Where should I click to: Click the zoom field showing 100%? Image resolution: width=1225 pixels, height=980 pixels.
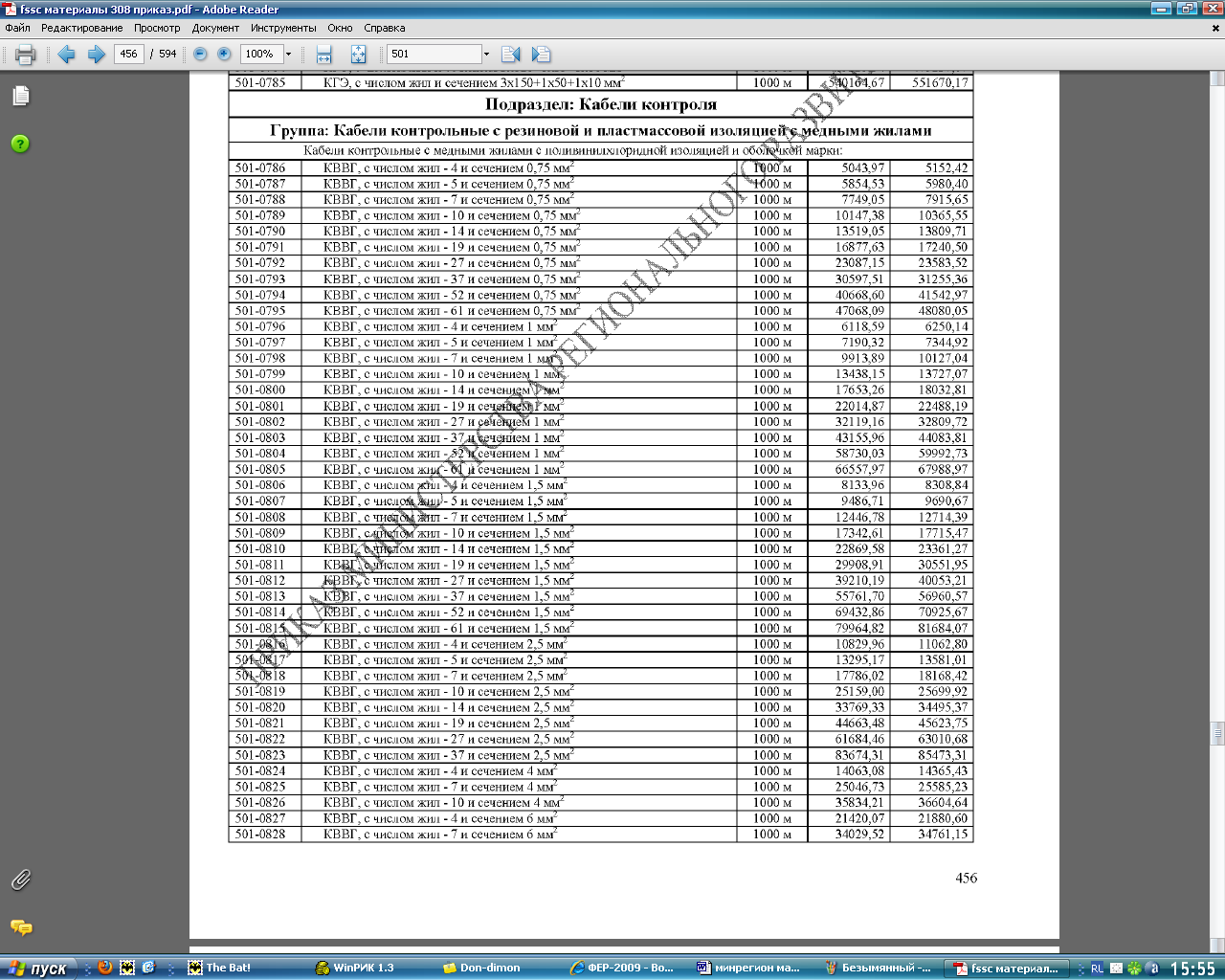[x=260, y=55]
